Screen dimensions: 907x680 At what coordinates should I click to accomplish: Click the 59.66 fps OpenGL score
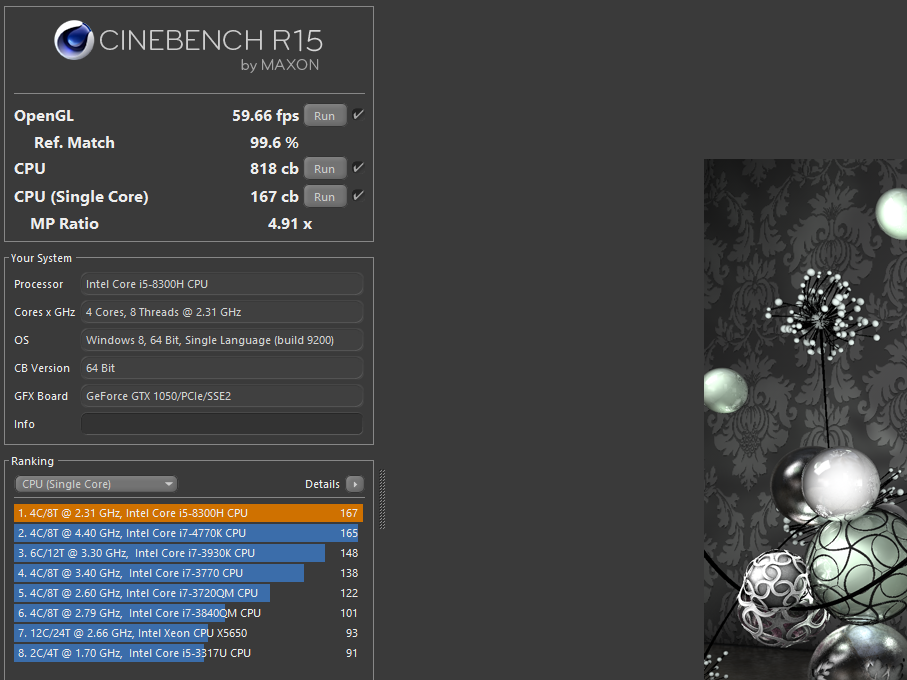(x=266, y=116)
